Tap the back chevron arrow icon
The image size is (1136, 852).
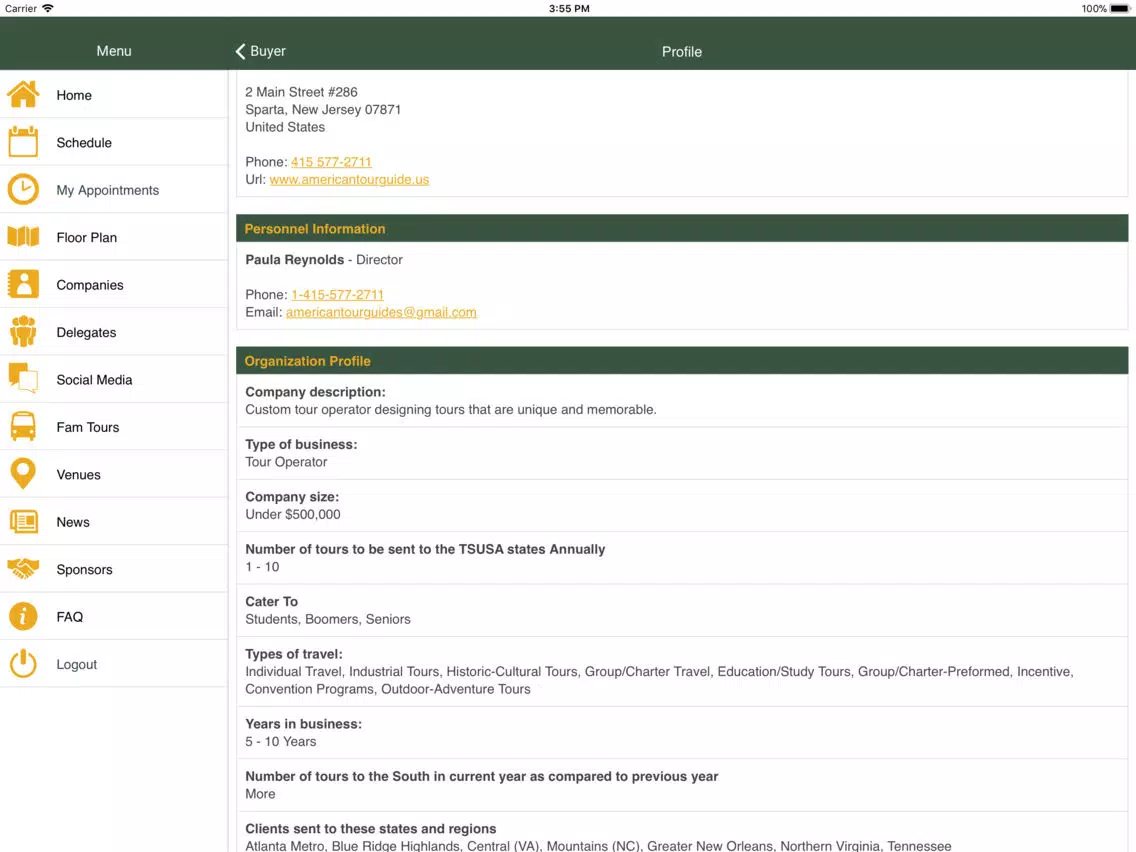(x=241, y=51)
